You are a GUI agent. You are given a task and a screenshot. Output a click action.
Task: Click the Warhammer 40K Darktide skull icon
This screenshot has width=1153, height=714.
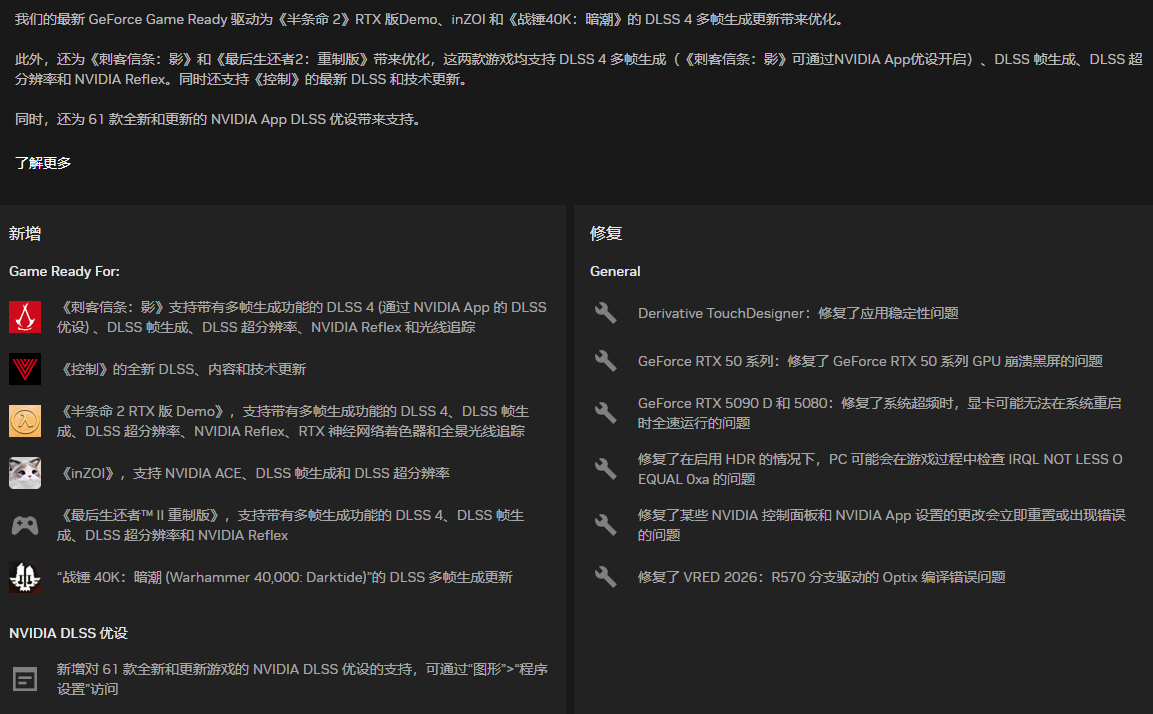[24, 577]
